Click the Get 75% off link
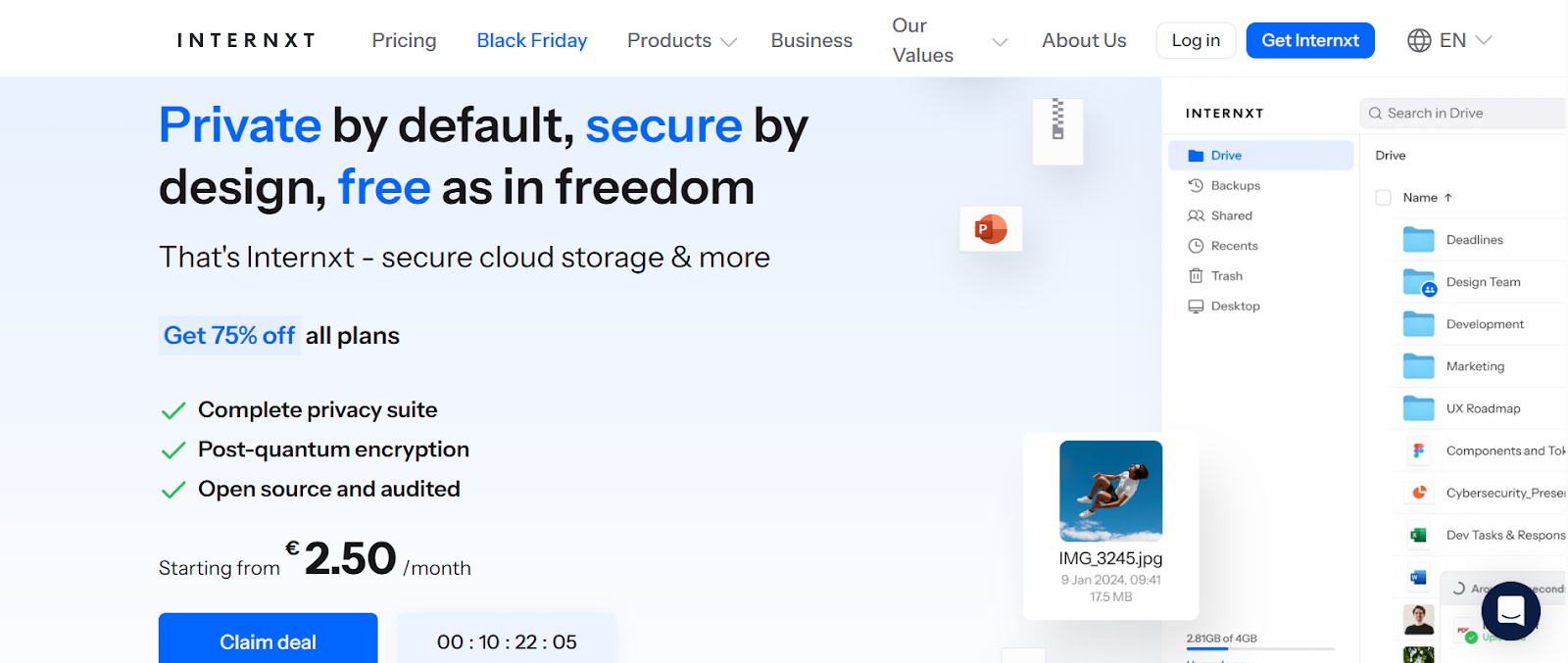This screenshot has width=1568, height=663. [228, 335]
